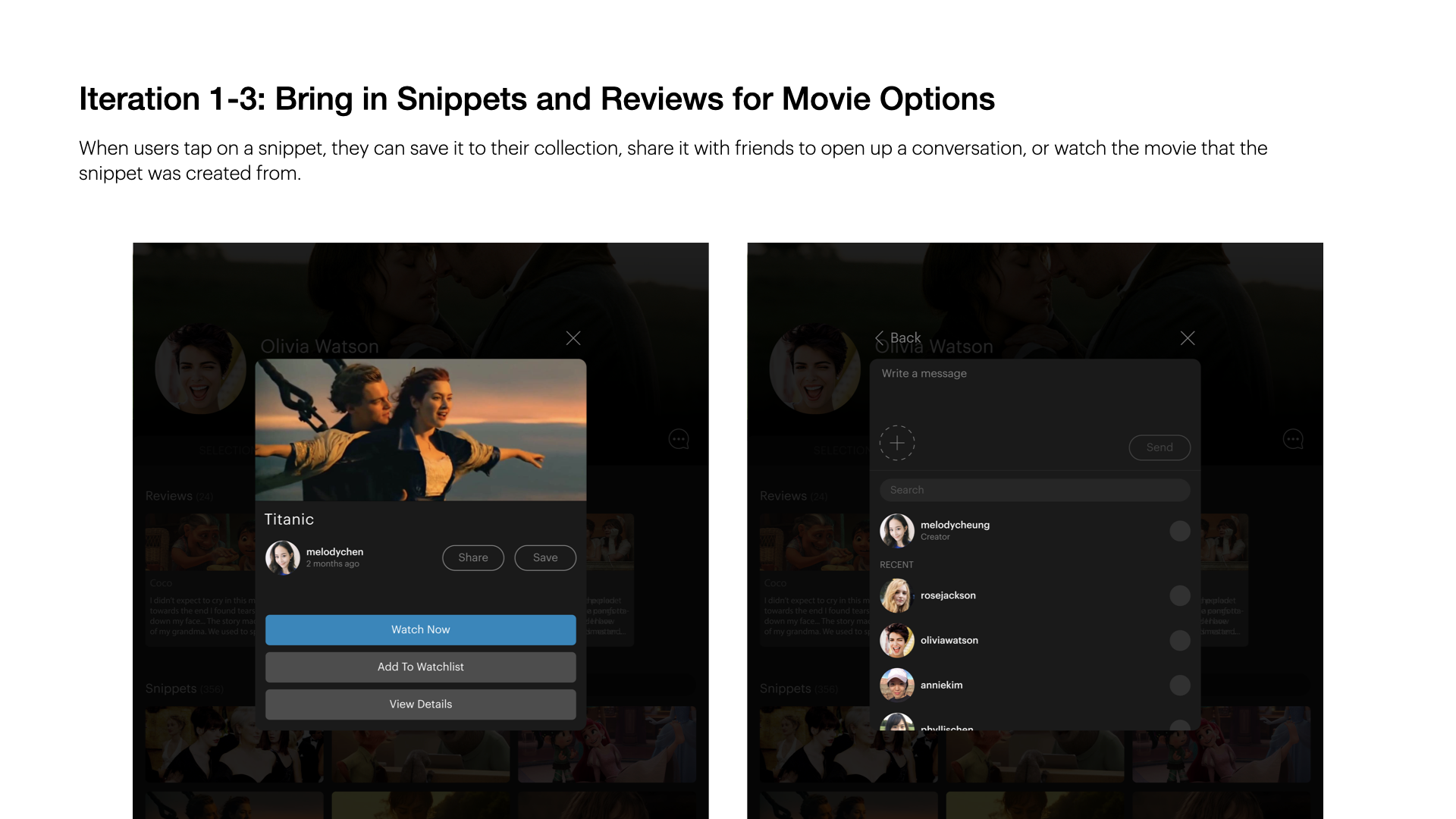This screenshot has height=819, width=1456.
Task: Click Reviews (24) heading in right mockup
Action: [x=793, y=496]
